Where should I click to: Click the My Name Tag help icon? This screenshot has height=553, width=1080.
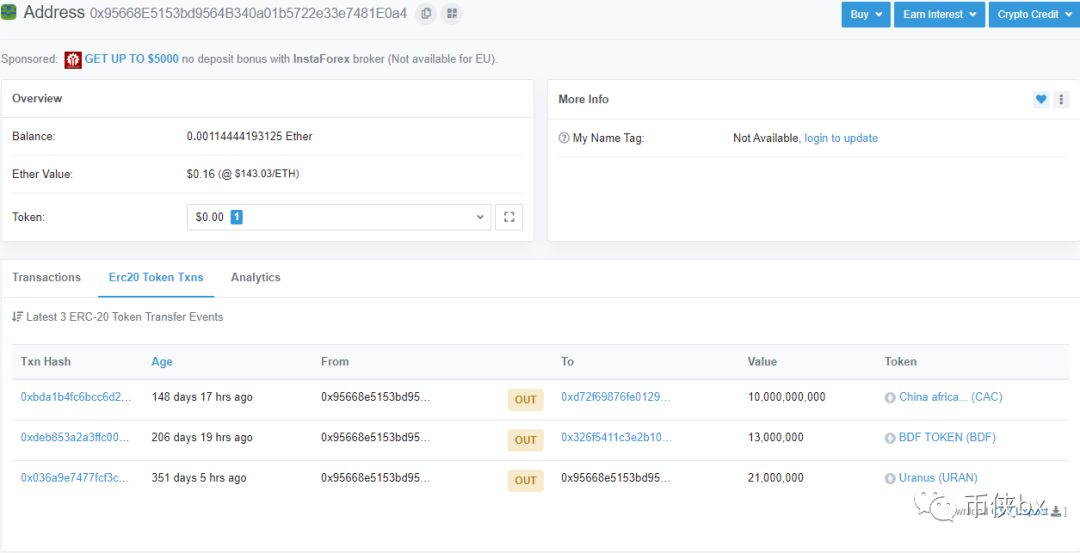pos(563,138)
